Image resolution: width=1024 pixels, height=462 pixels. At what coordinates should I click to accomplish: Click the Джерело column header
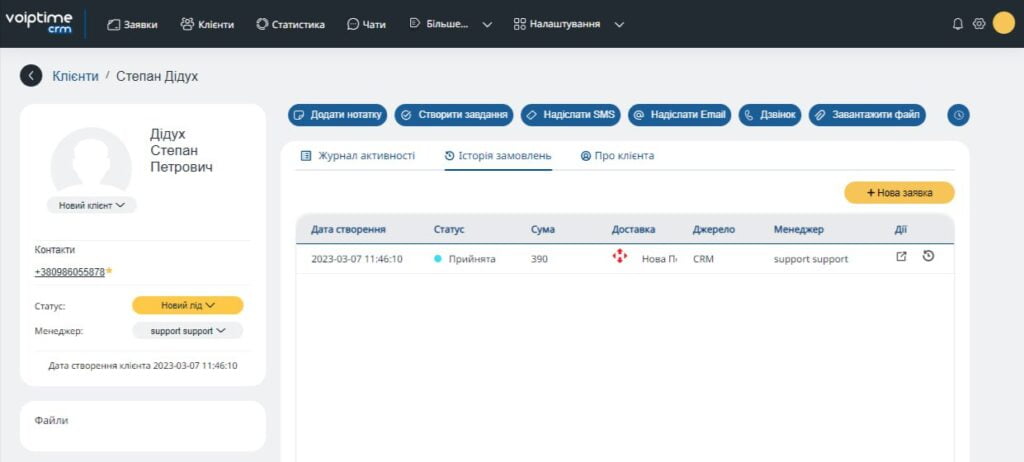(x=714, y=229)
